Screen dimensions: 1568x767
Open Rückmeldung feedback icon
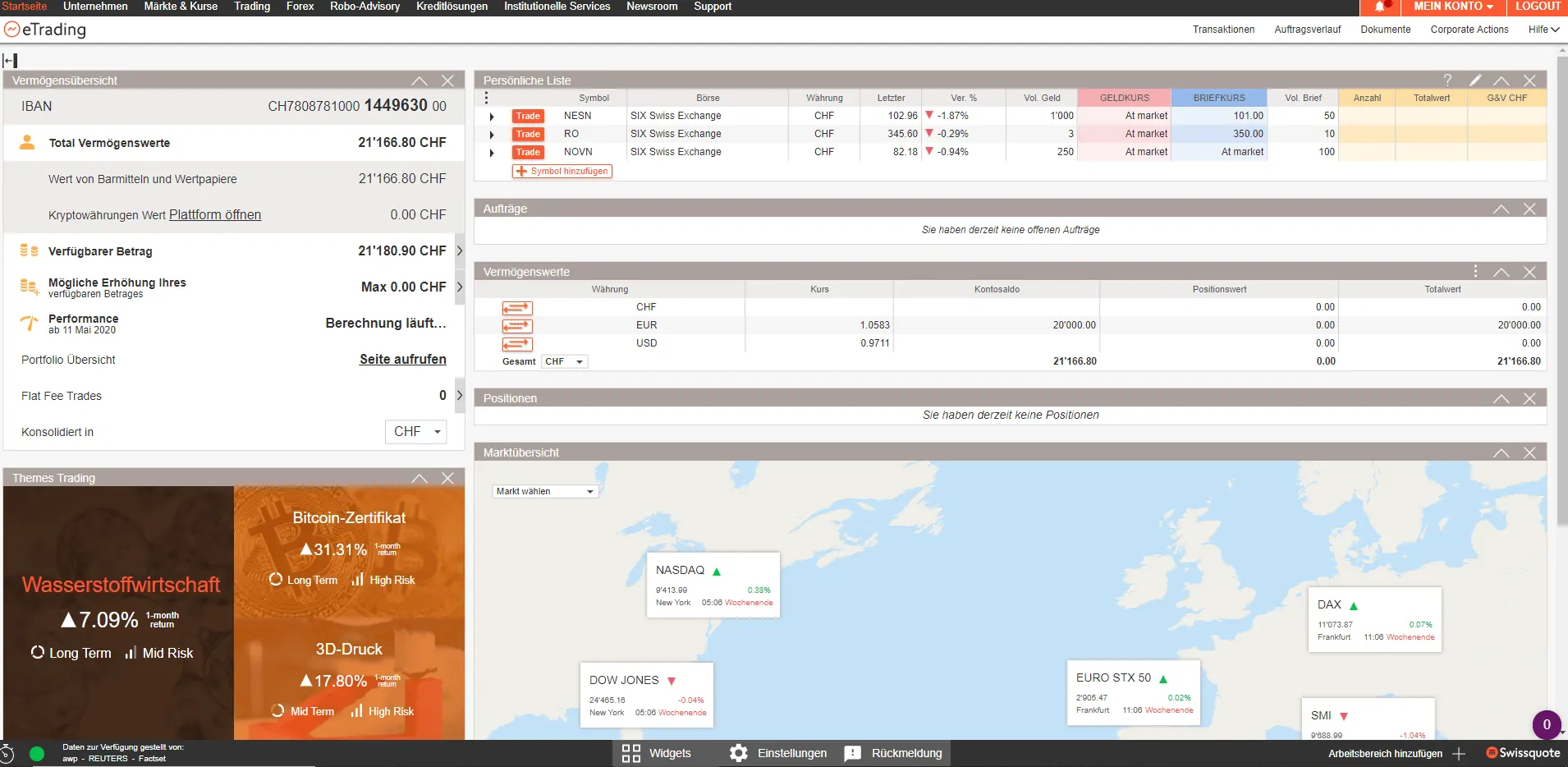(853, 753)
